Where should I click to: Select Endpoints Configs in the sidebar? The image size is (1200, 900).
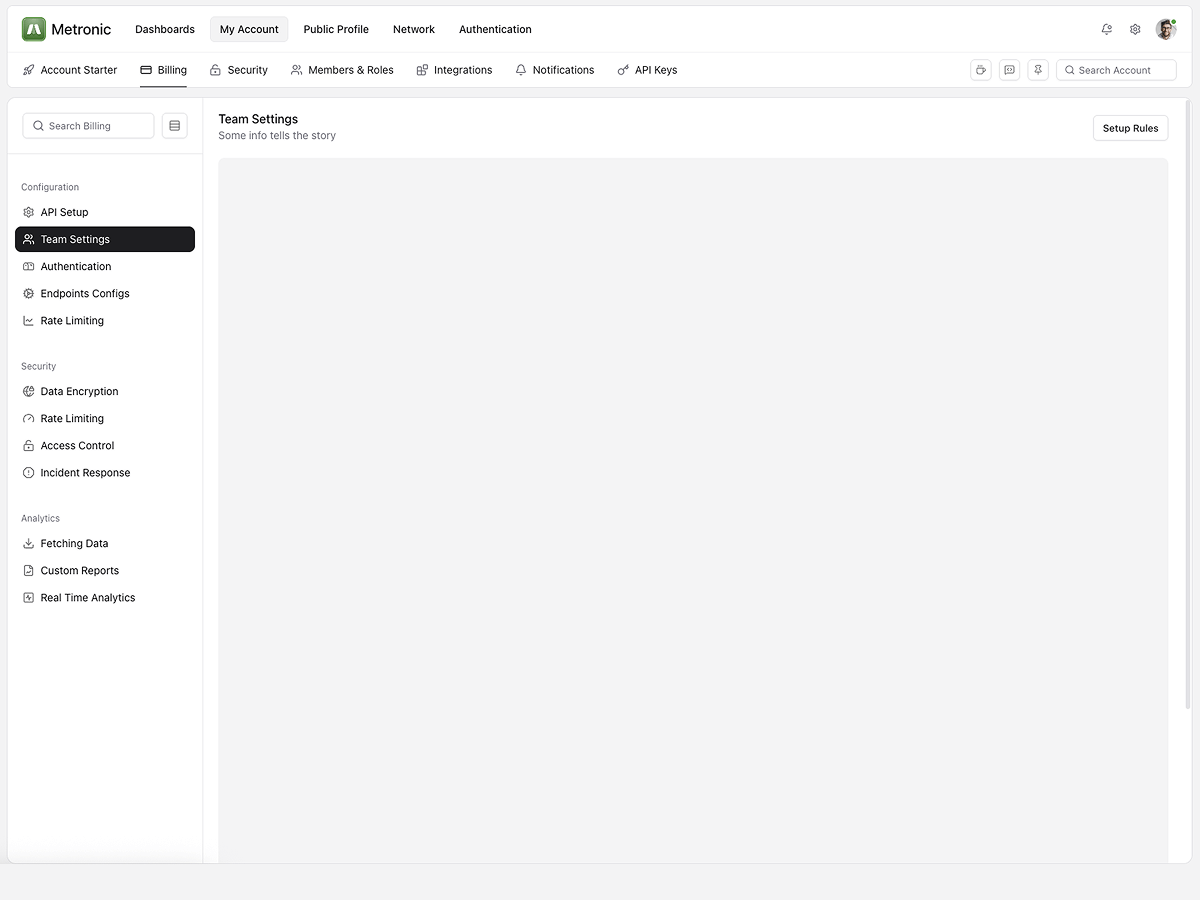(x=85, y=294)
